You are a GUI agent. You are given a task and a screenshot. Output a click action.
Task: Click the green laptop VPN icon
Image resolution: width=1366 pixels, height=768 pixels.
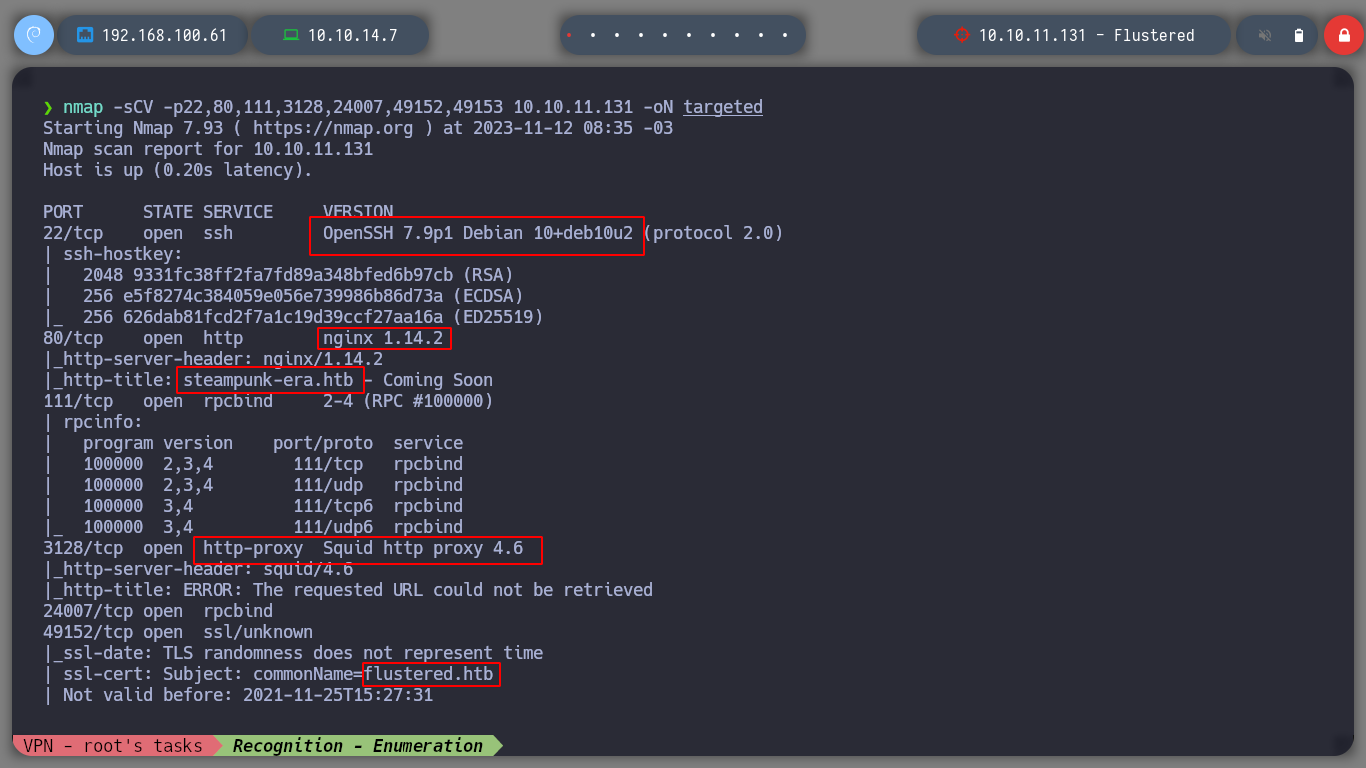pyautogui.click(x=291, y=35)
